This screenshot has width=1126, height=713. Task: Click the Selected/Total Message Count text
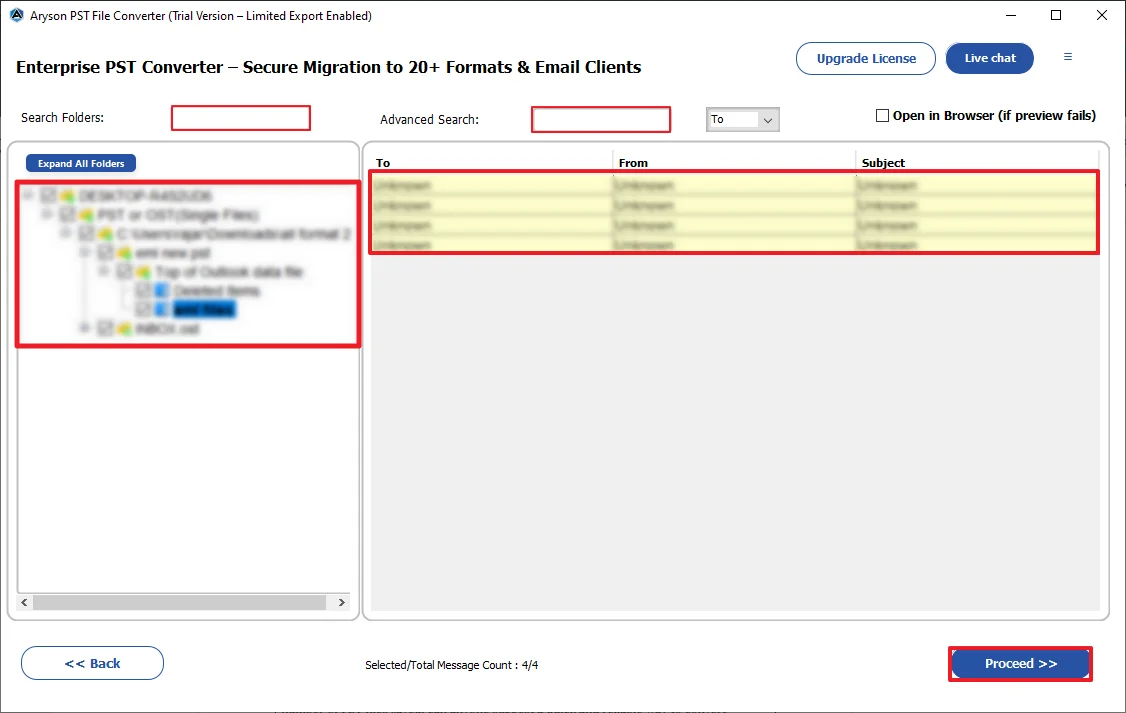coord(452,665)
